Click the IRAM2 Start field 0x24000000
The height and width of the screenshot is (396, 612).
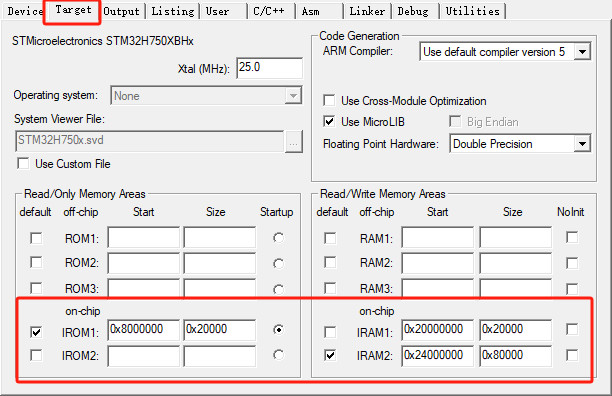[438, 356]
